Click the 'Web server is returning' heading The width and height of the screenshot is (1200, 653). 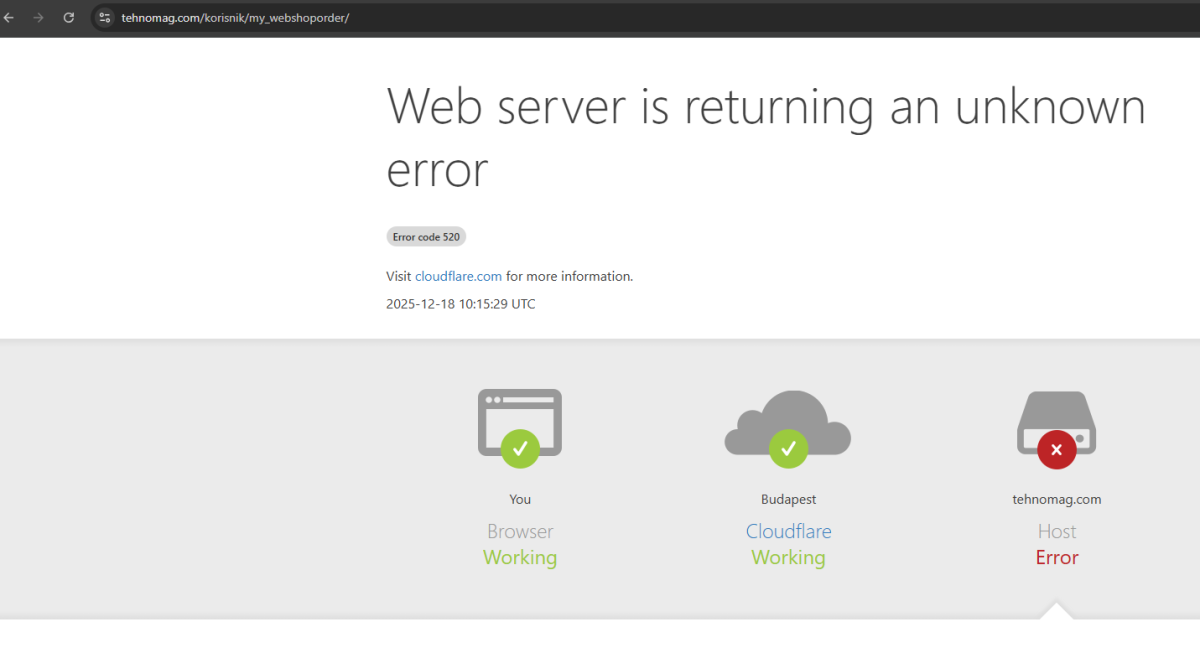pos(765,107)
